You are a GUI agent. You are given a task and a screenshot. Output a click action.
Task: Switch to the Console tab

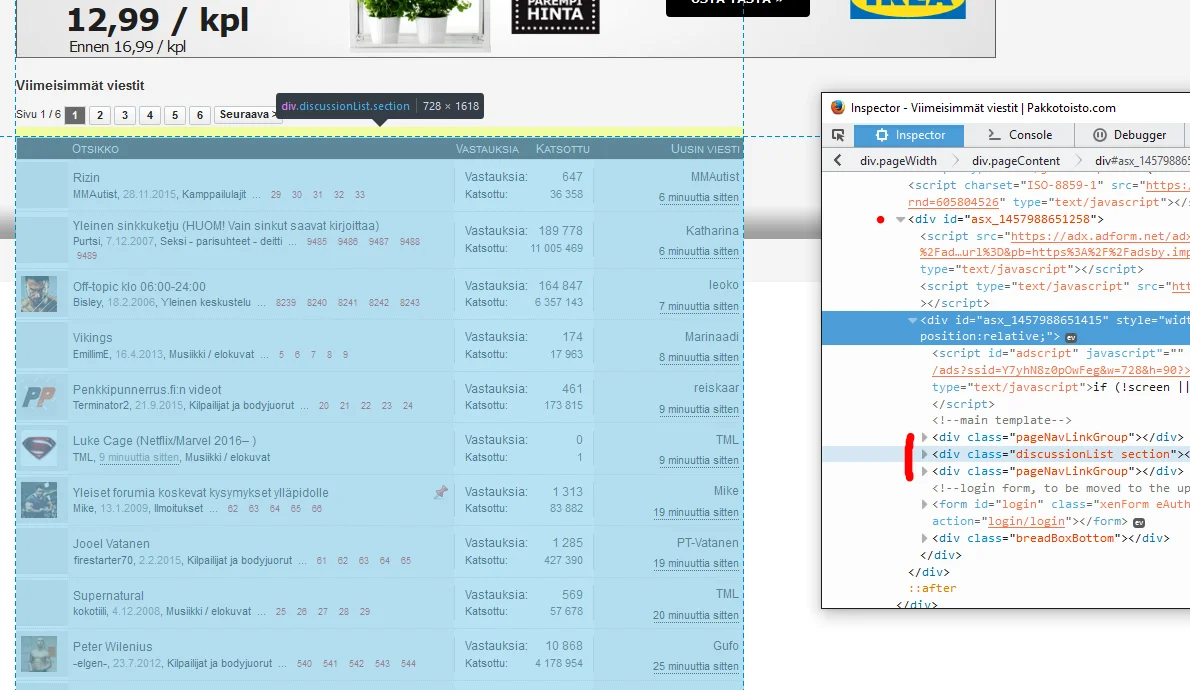(1019, 135)
